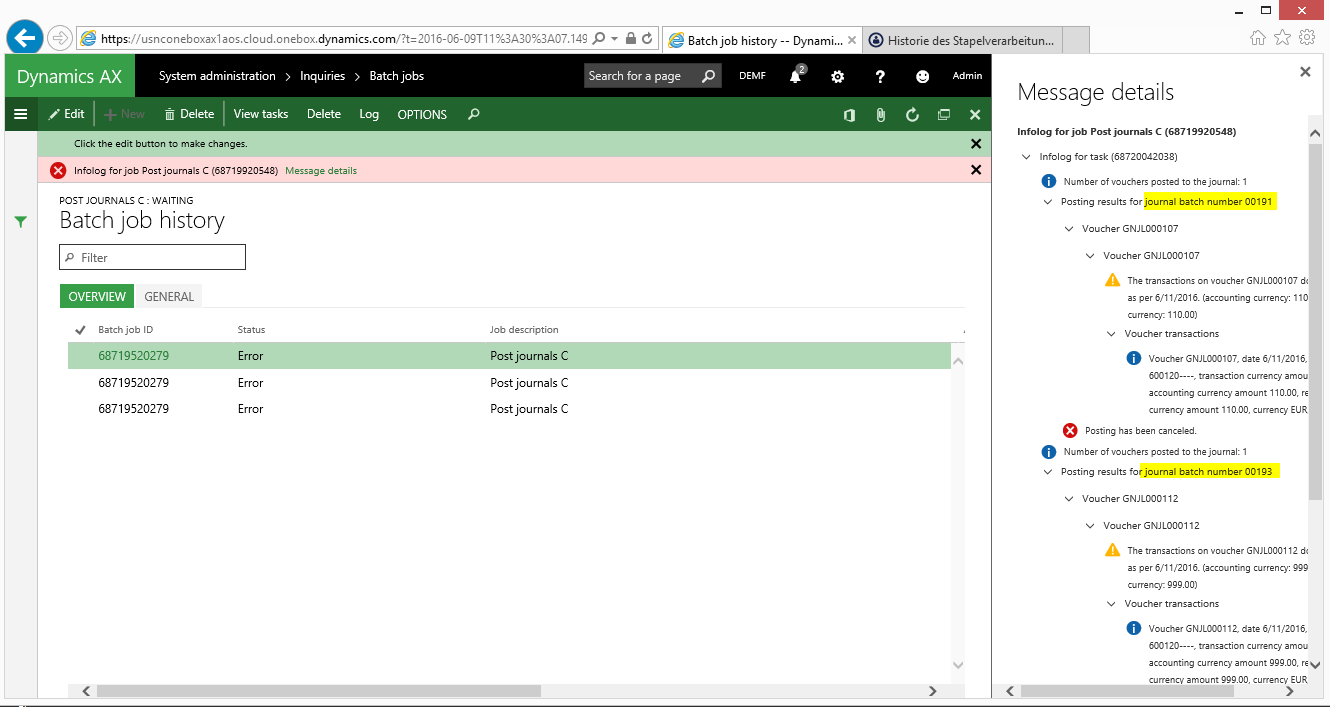Open the attachments paperclip icon

pyautogui.click(x=880, y=115)
